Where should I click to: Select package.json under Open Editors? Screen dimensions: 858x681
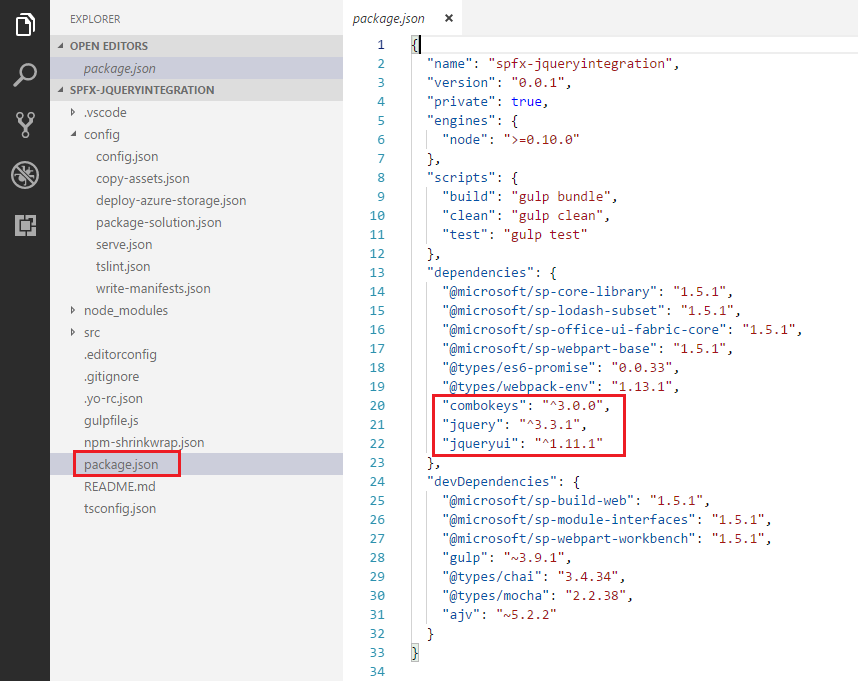pos(119,68)
